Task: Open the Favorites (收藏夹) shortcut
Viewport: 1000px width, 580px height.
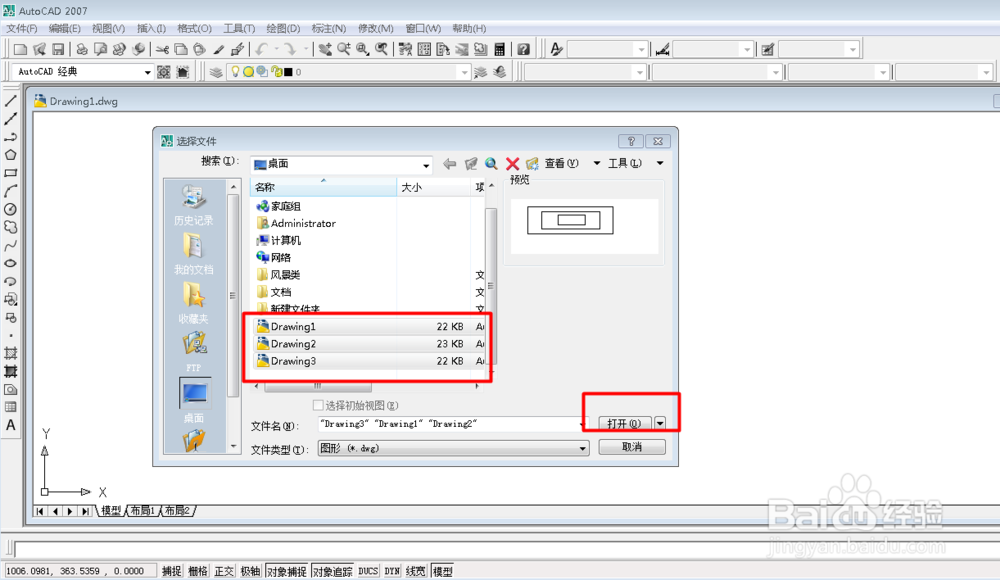Action: click(194, 304)
